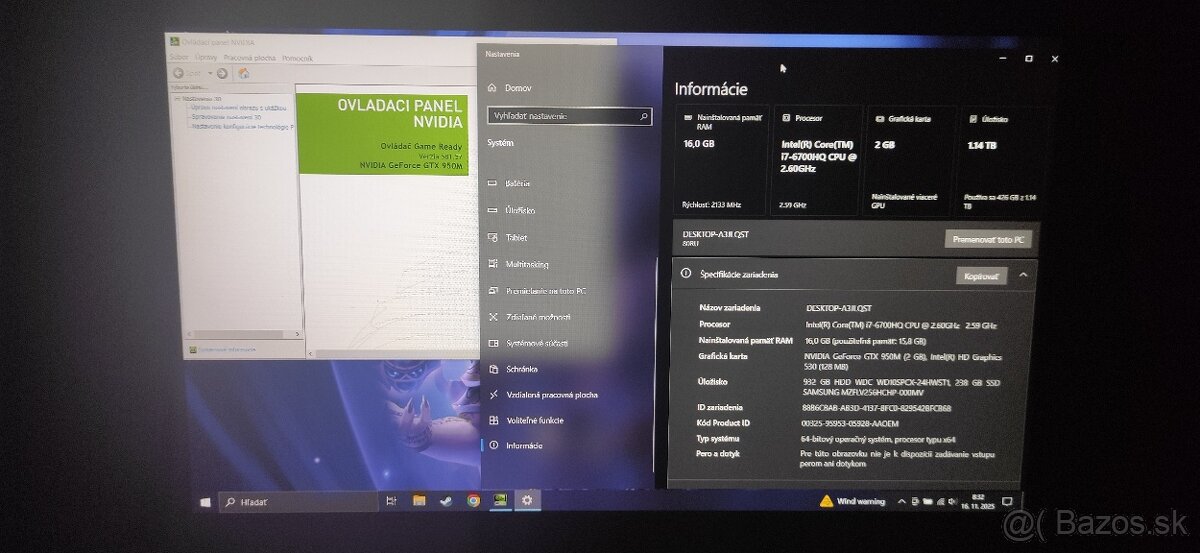Click the NVIDIA Control Panel Forward arrow
Image resolution: width=1200 pixels, height=553 pixels.
coord(222,73)
